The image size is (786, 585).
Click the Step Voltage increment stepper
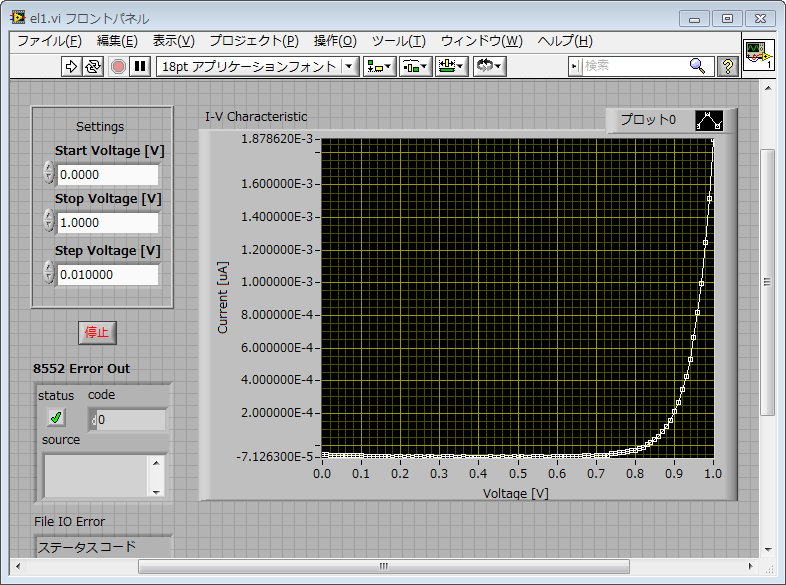(49, 267)
